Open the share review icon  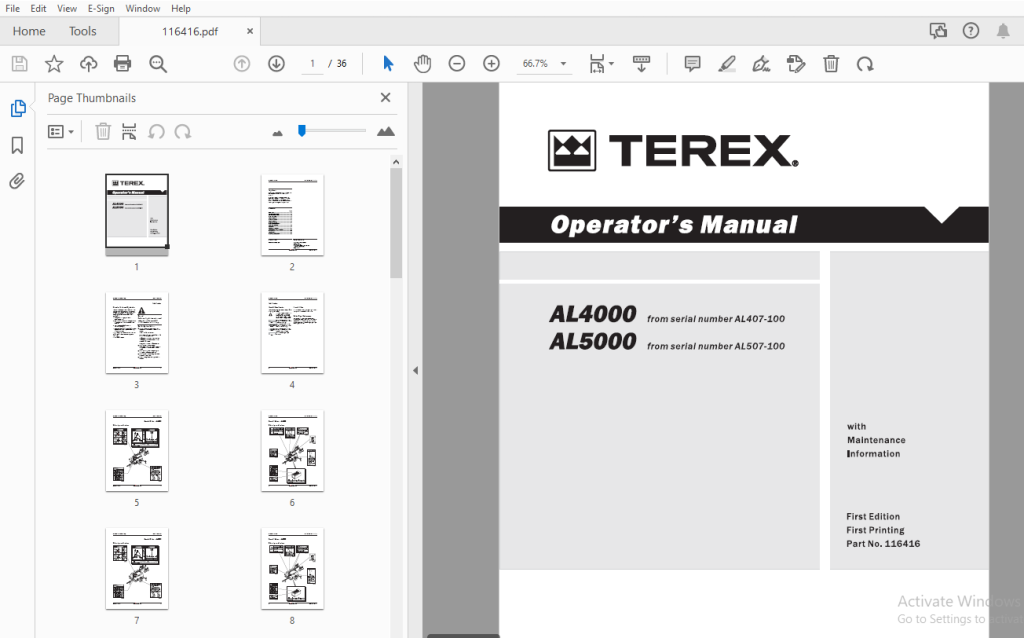tap(938, 31)
